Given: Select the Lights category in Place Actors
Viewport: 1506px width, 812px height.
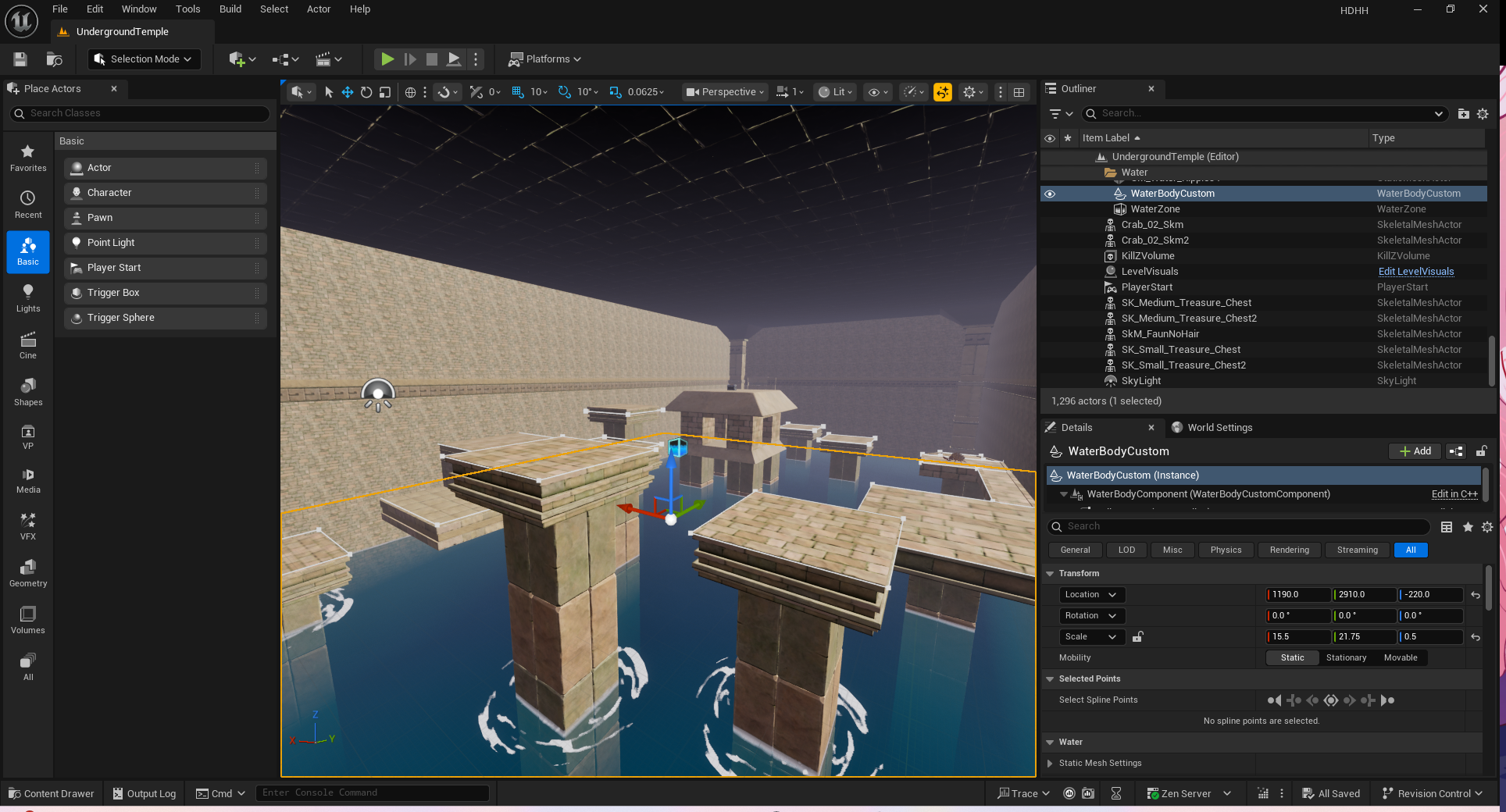Looking at the screenshot, I should (x=28, y=298).
